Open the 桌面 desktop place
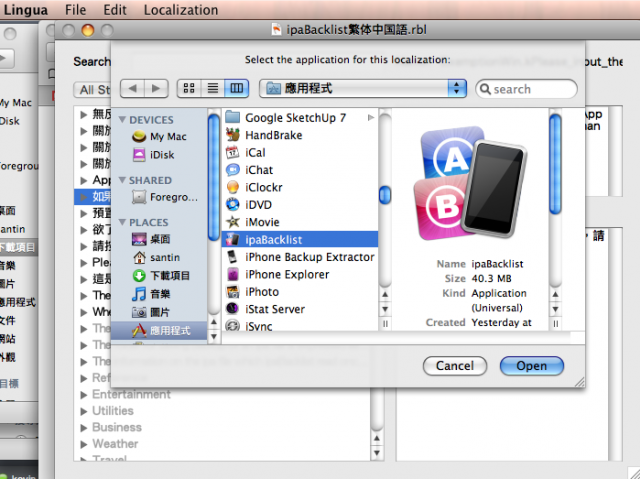Screen dimensions: 640x479 tap(151, 239)
